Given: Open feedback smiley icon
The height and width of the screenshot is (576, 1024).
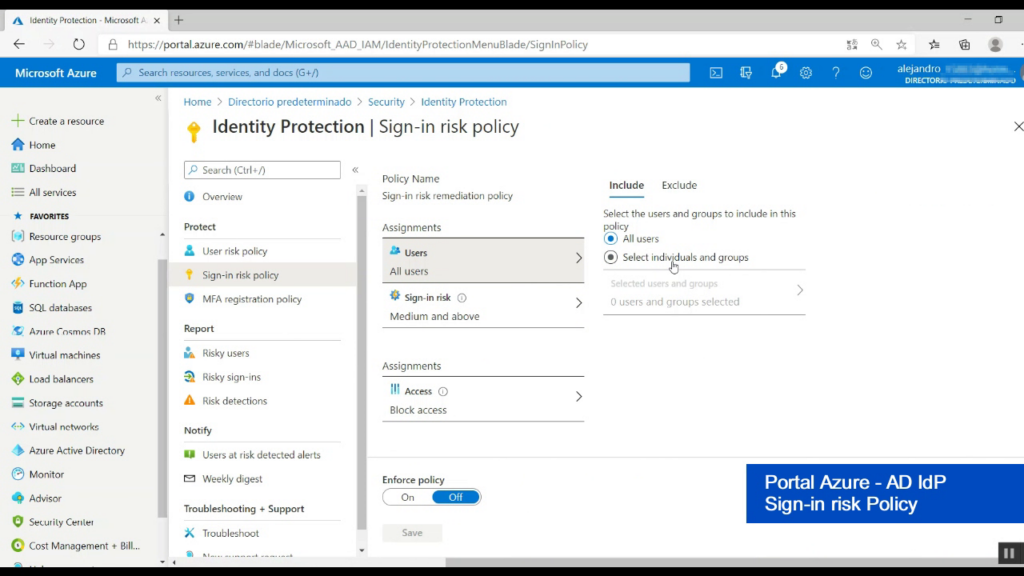Looking at the screenshot, I should (x=866, y=72).
